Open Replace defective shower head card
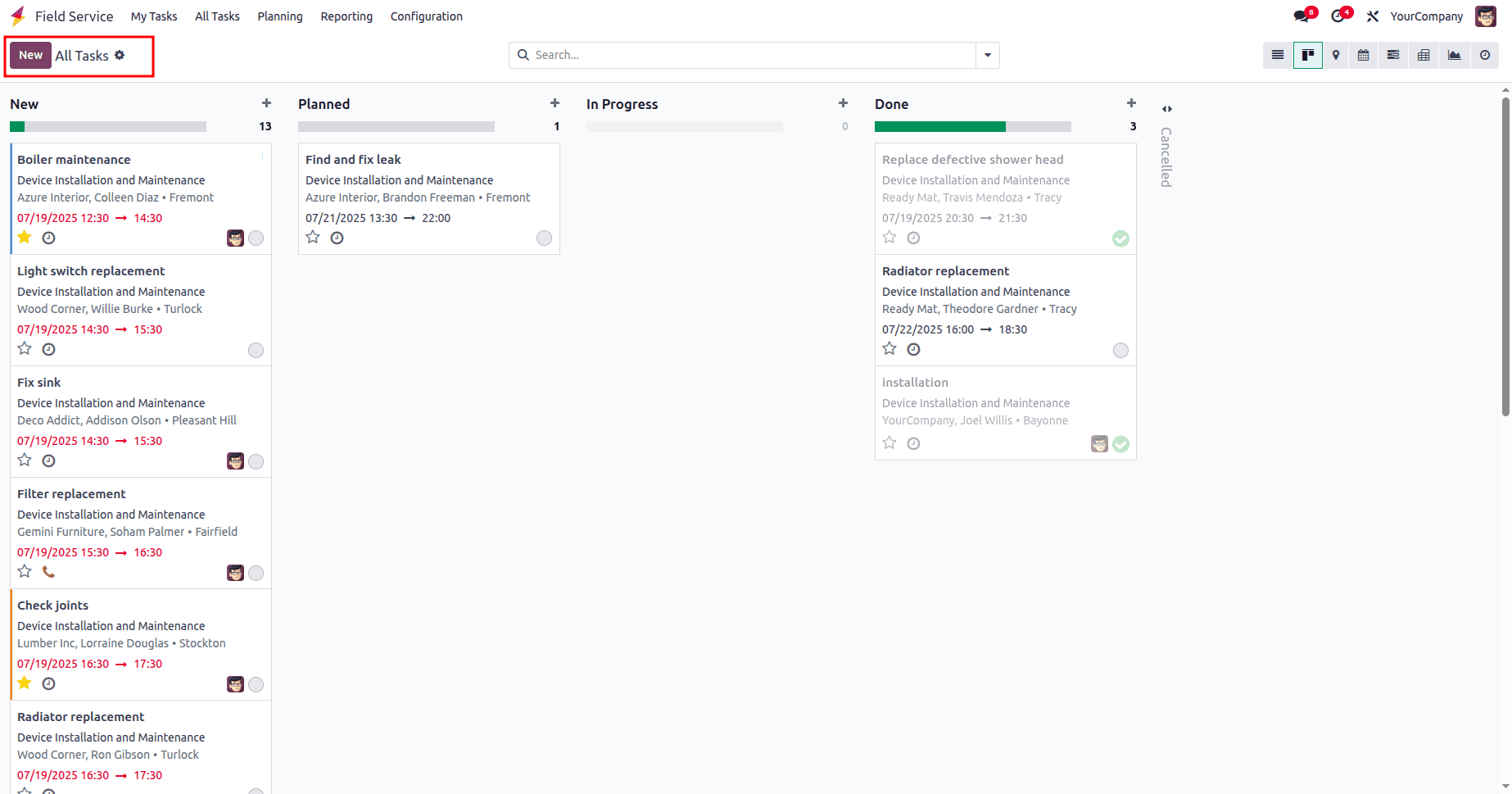Screen dimensions: 1512x794 (1006, 198)
